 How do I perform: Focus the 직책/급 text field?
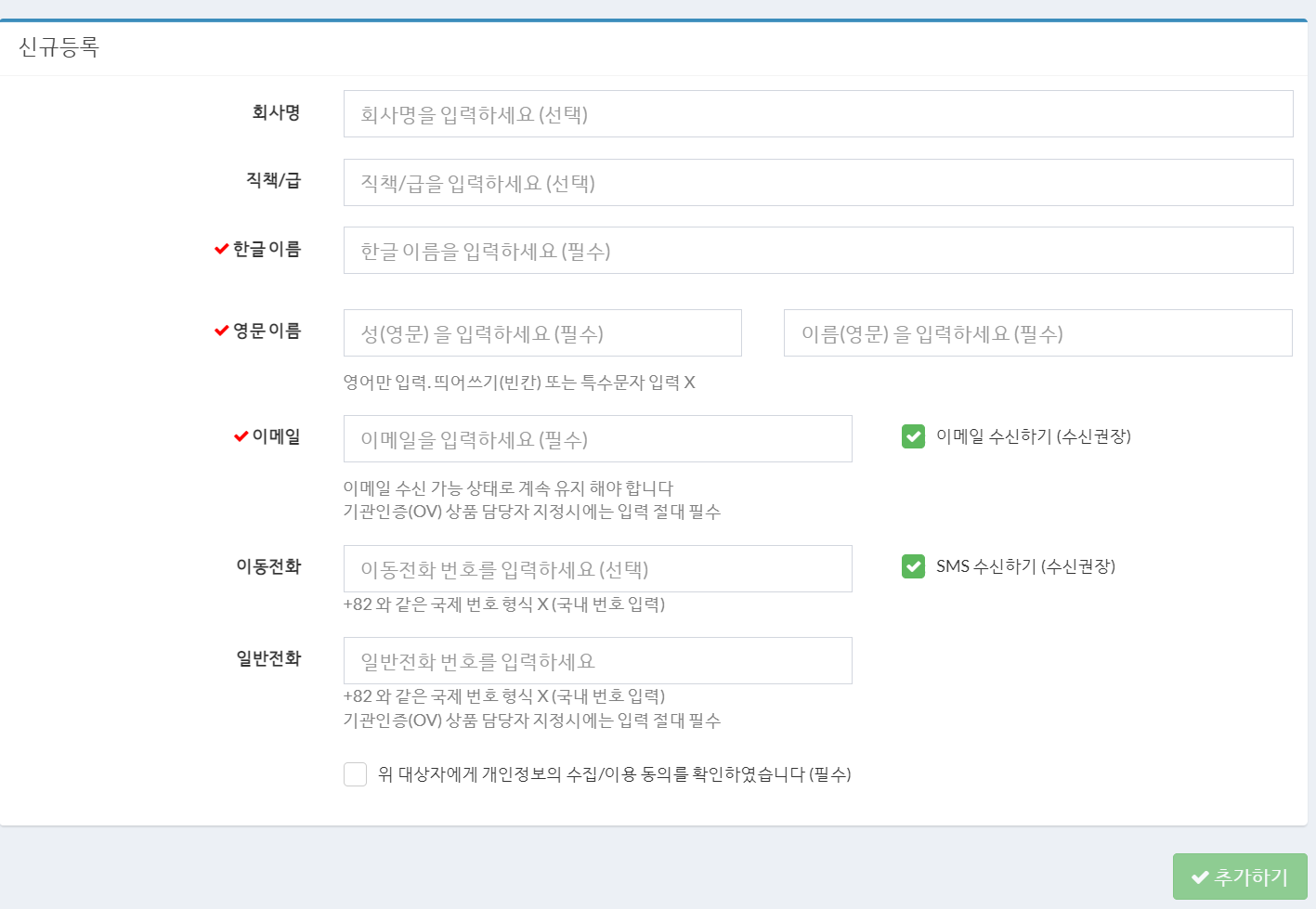818,183
